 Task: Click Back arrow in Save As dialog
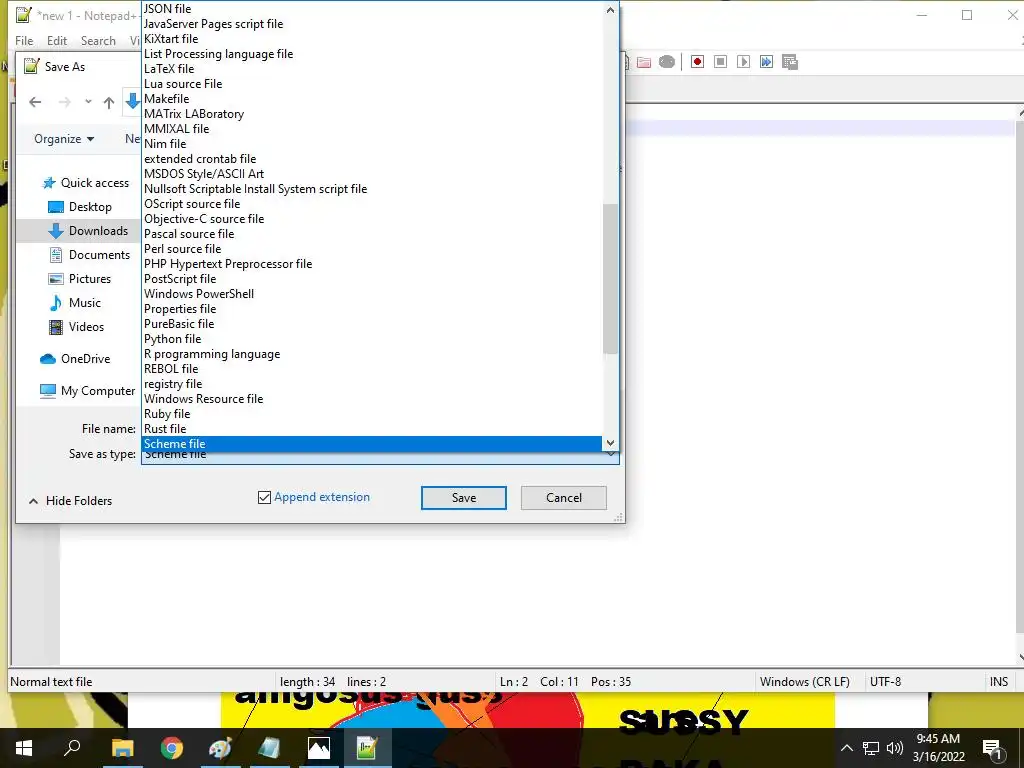click(35, 102)
